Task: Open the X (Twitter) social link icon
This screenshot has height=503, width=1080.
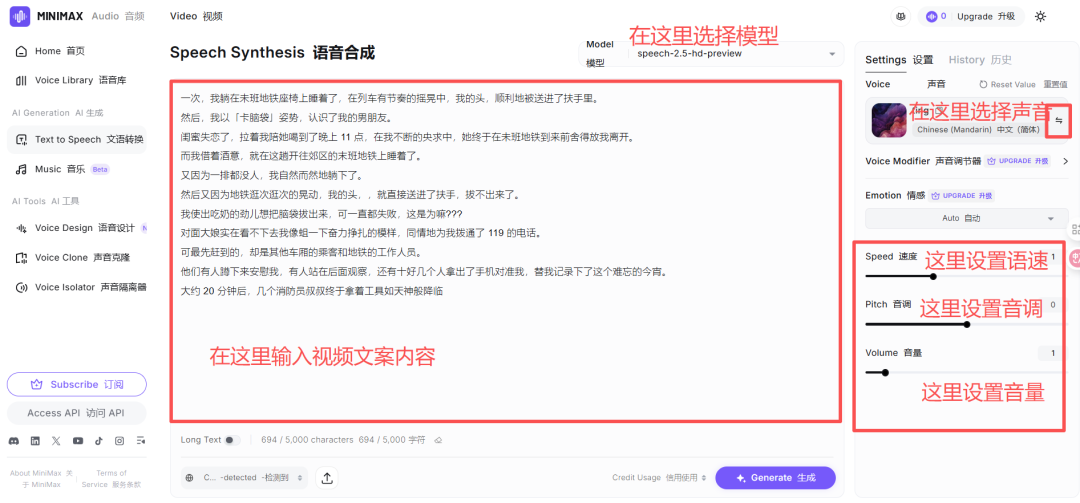Action: (56, 440)
